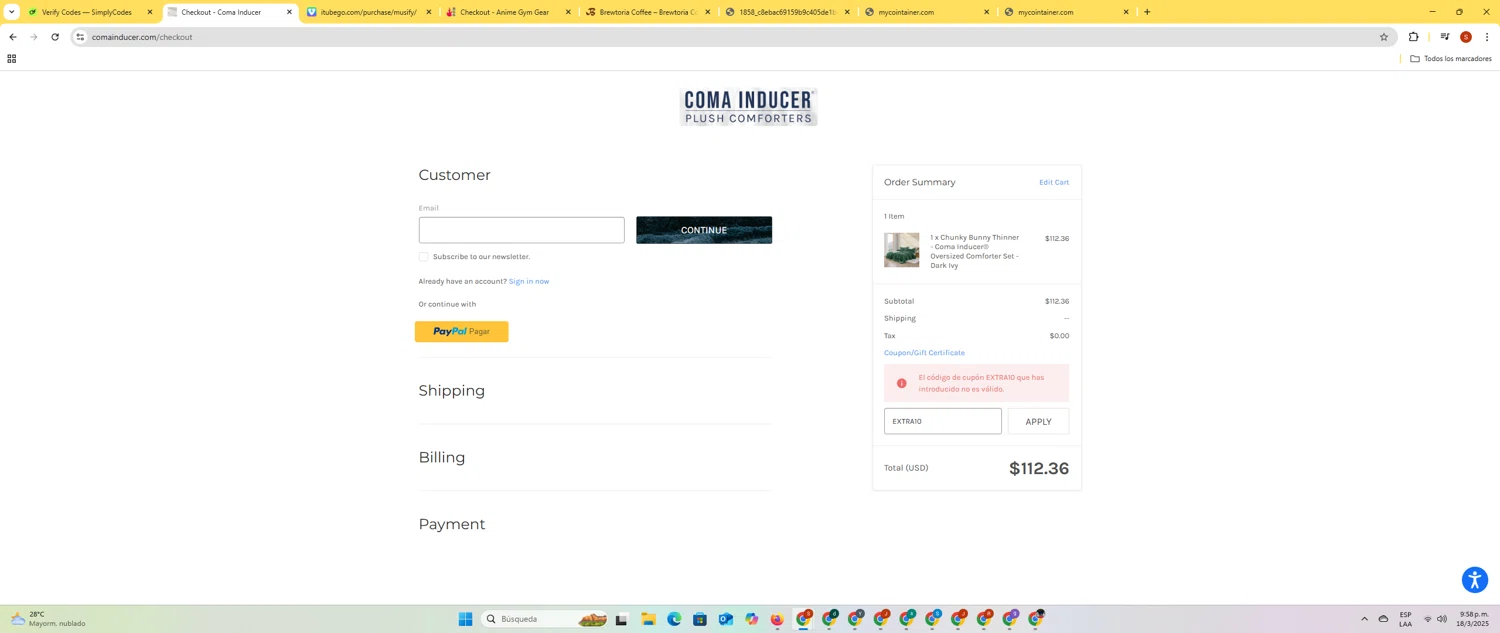Close the Verify Codes SimplyCodes tab
Screen dimensions: 1500x633
tap(150, 12)
